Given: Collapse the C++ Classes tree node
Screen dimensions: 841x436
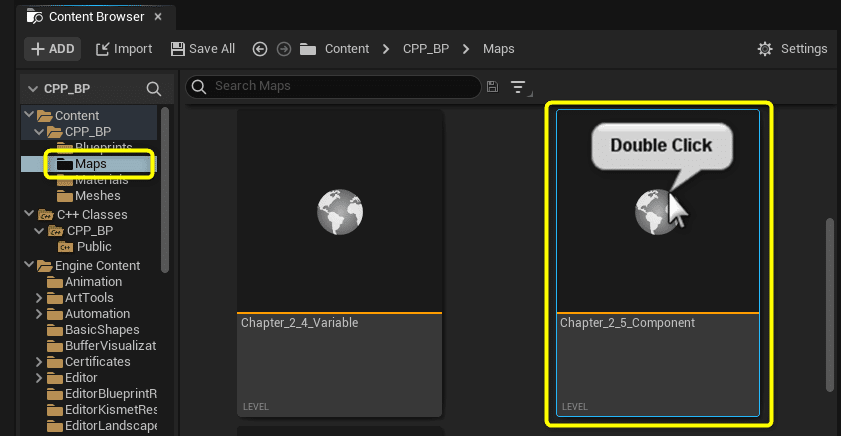Looking at the screenshot, I should 29,214.
